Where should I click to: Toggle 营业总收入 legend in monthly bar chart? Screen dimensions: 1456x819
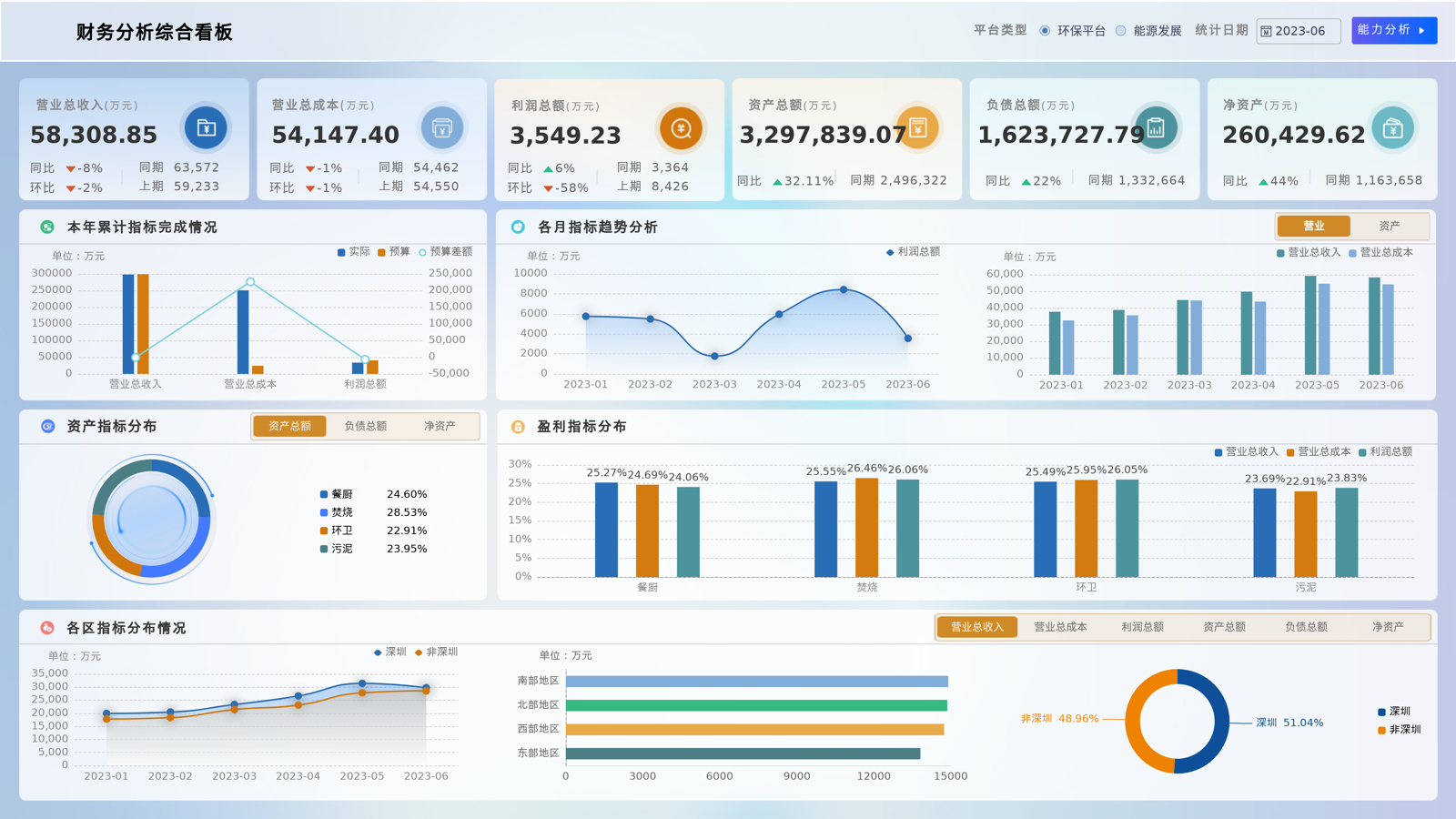click(1309, 253)
